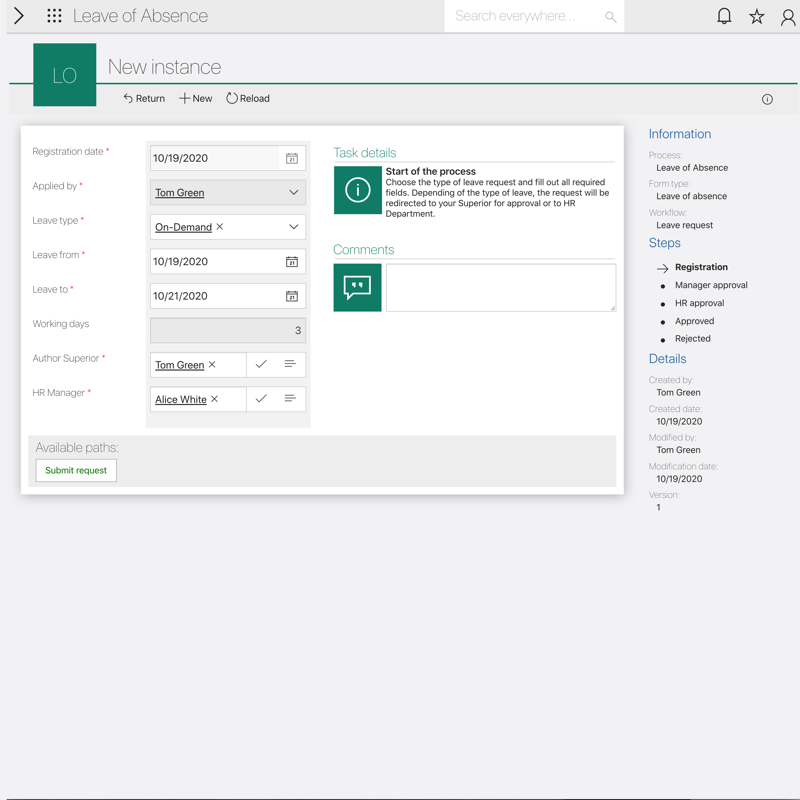Open notifications bell
Screen dimensions: 800x800
[724, 16]
